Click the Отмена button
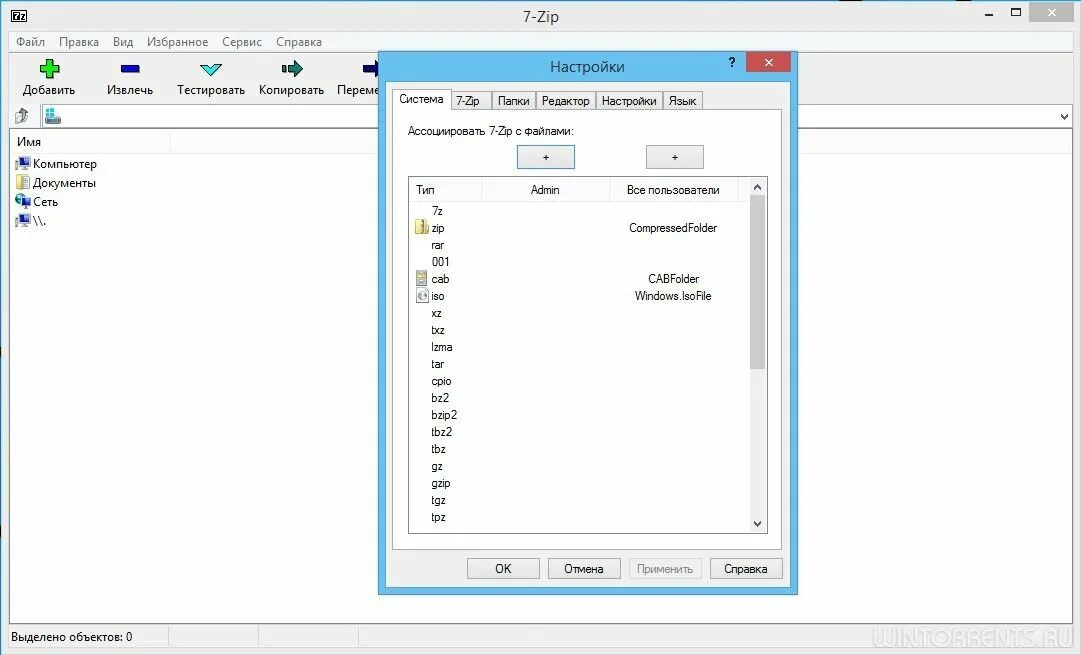1081x655 pixels. (x=584, y=568)
